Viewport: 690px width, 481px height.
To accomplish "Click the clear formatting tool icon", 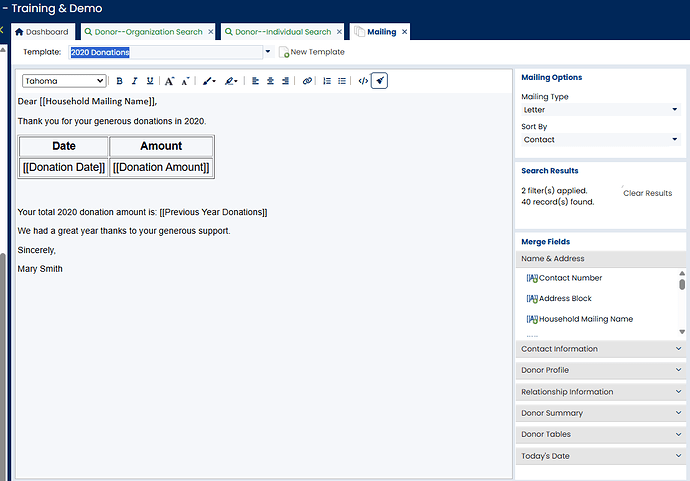I will coord(379,81).
